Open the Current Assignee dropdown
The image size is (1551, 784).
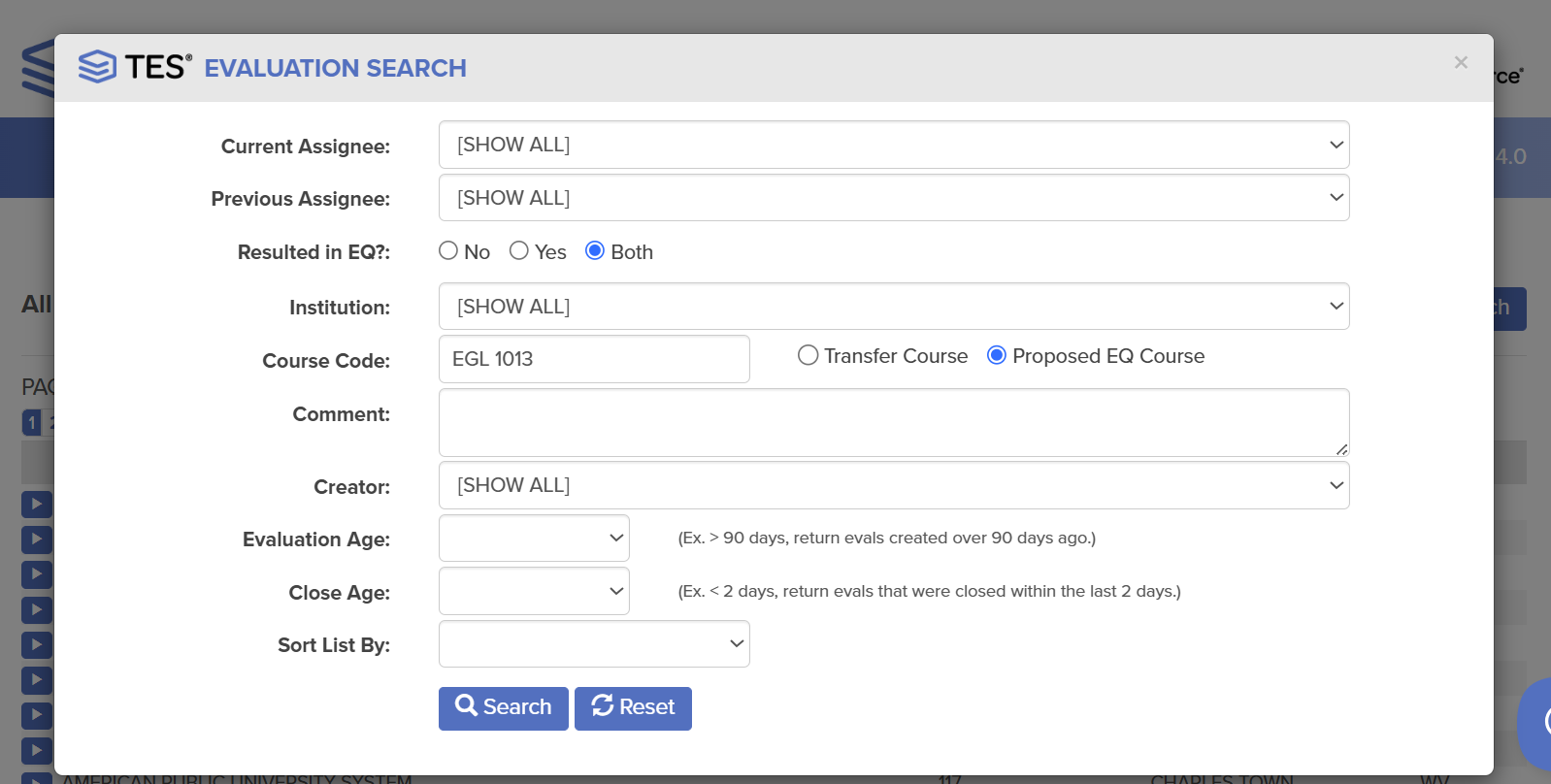click(893, 145)
